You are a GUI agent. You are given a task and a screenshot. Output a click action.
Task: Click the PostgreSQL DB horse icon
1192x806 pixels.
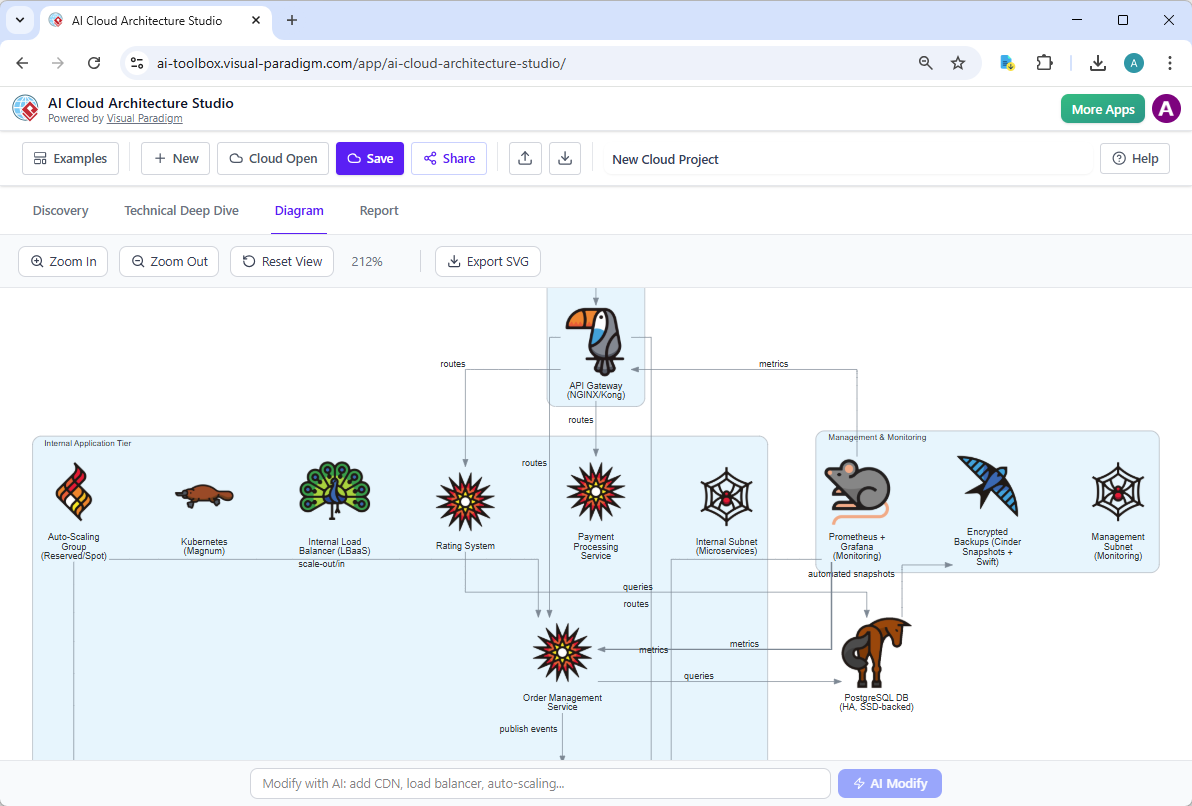(x=876, y=650)
